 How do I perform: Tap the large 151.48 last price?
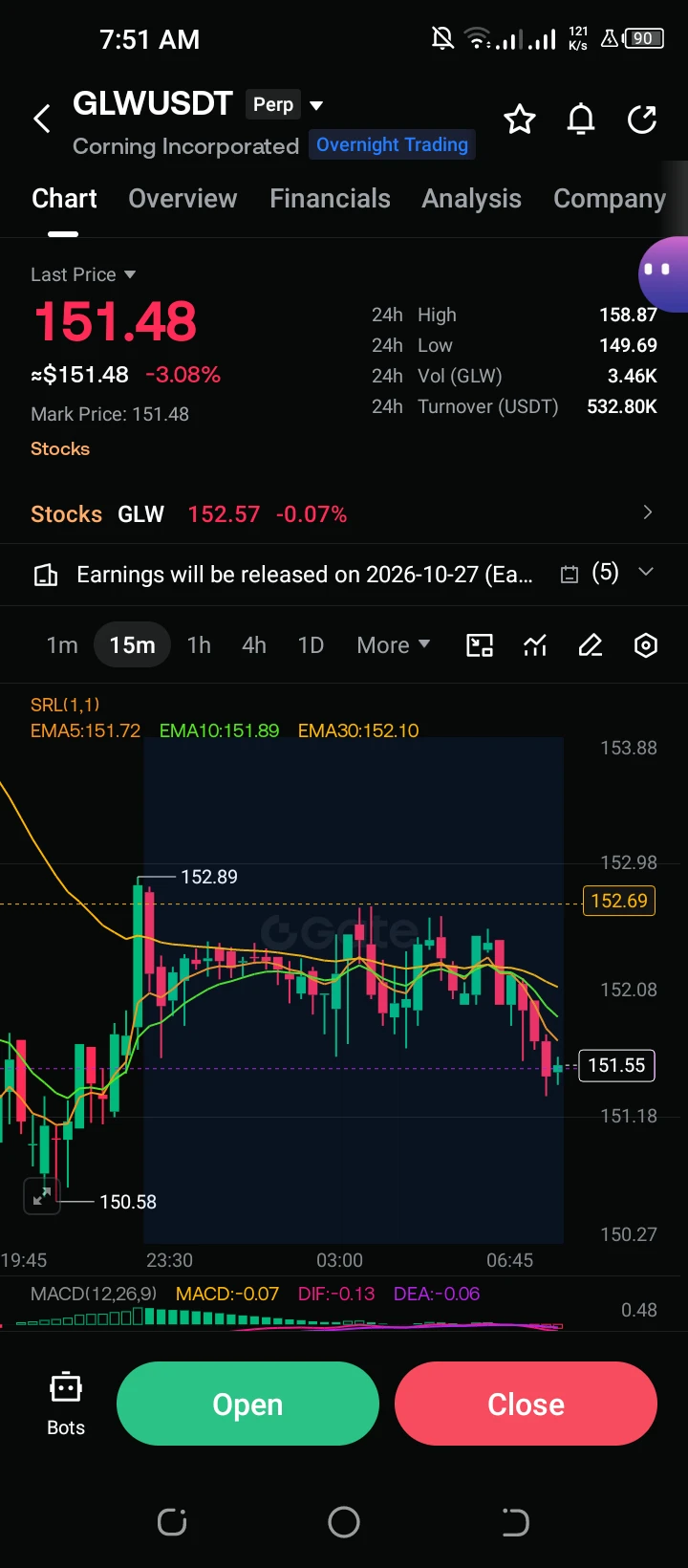point(115,321)
